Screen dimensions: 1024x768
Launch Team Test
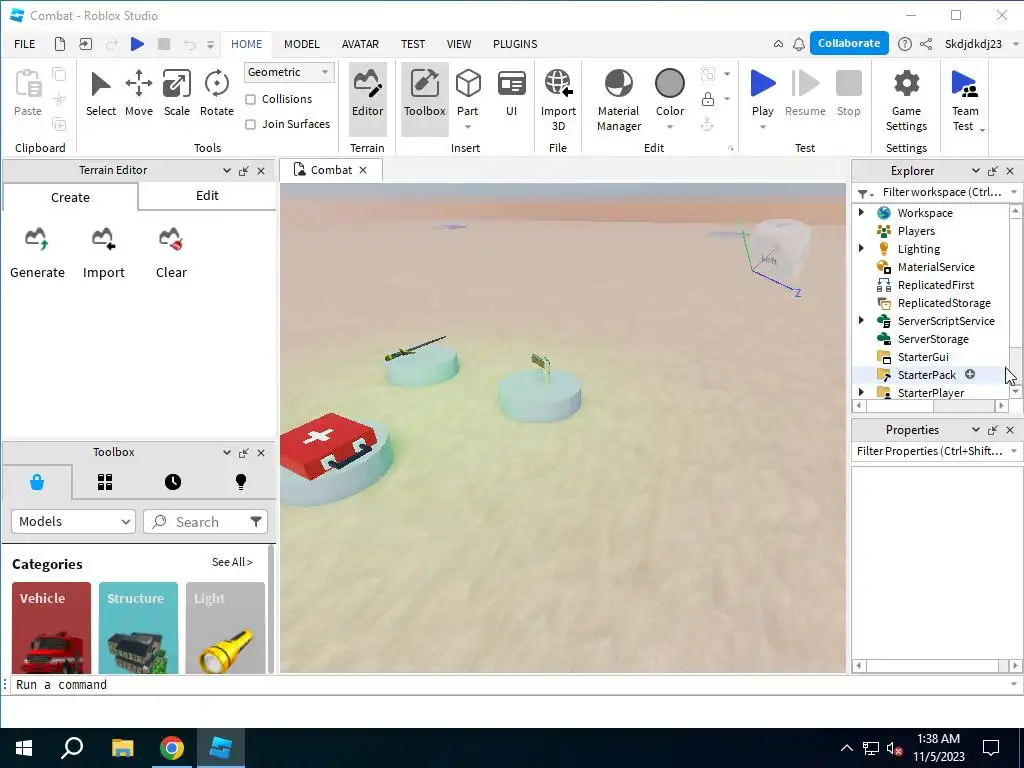coord(965,100)
